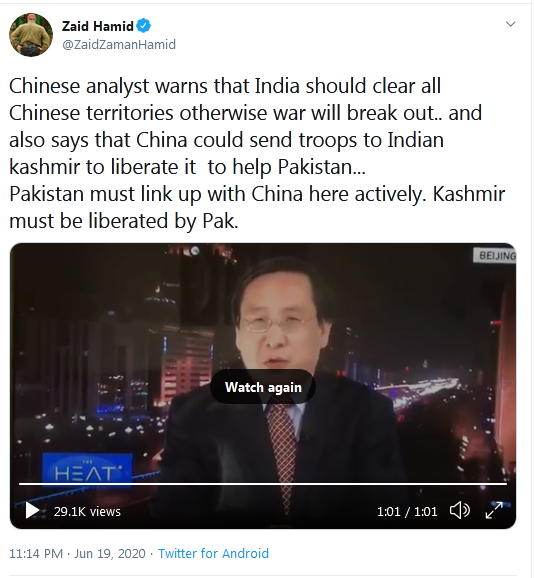The image size is (534, 578).
Task: Play the video with play icon
Action: (x=32, y=511)
